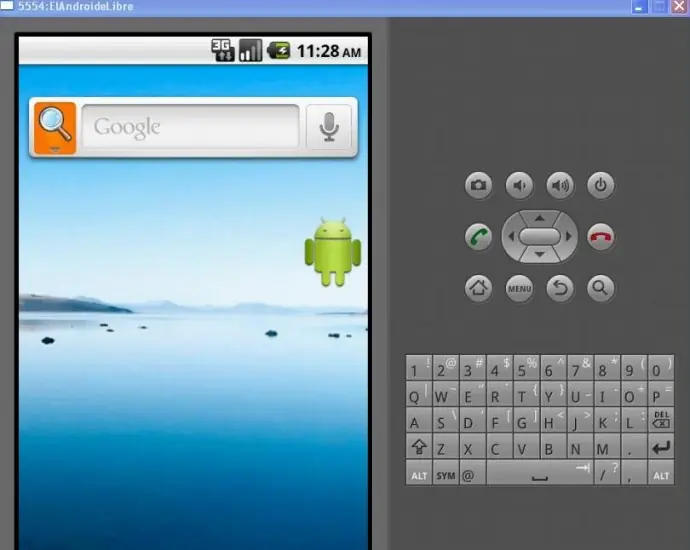
Task: Close the emulator window
Action: [680, 7]
